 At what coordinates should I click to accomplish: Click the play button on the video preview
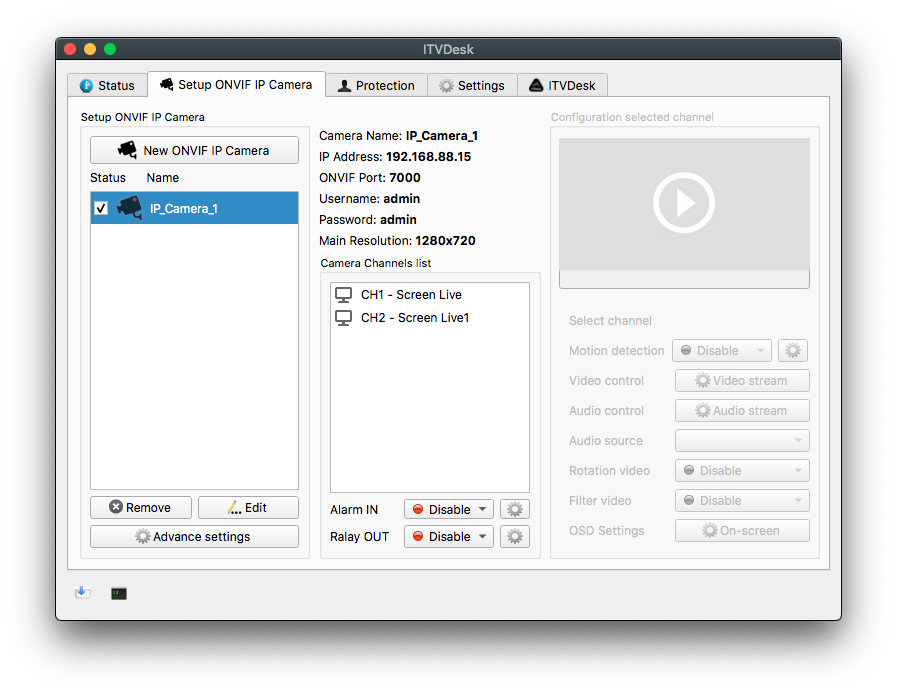click(x=684, y=202)
